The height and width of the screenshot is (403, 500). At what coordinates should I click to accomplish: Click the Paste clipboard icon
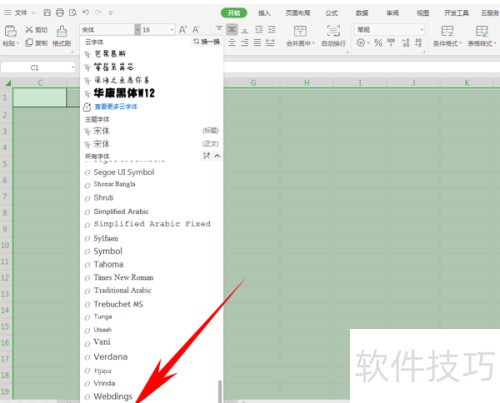(10, 31)
